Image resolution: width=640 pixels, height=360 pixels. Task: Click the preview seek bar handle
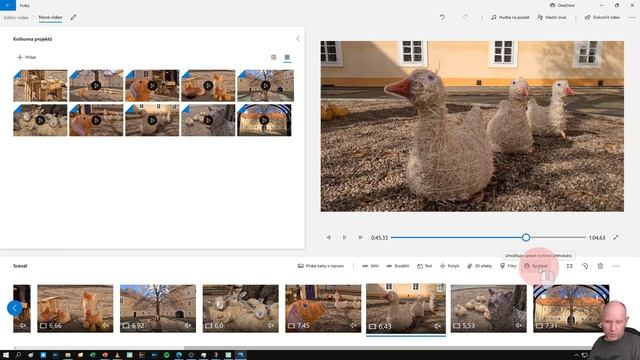(x=526, y=237)
